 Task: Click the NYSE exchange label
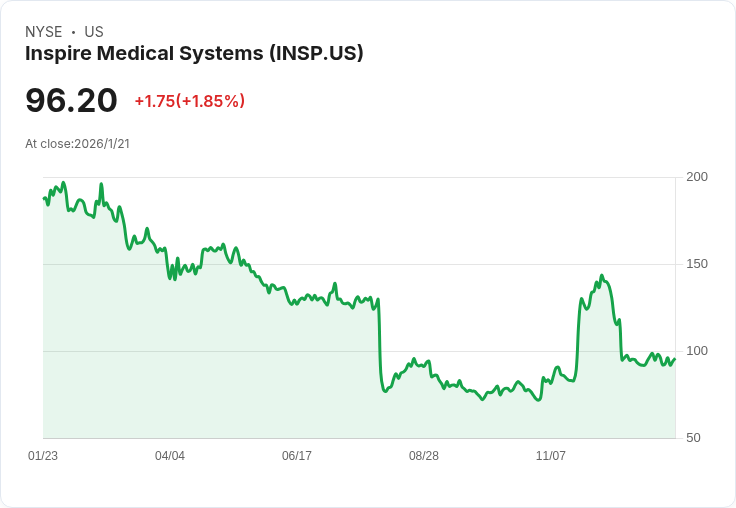tap(43, 32)
